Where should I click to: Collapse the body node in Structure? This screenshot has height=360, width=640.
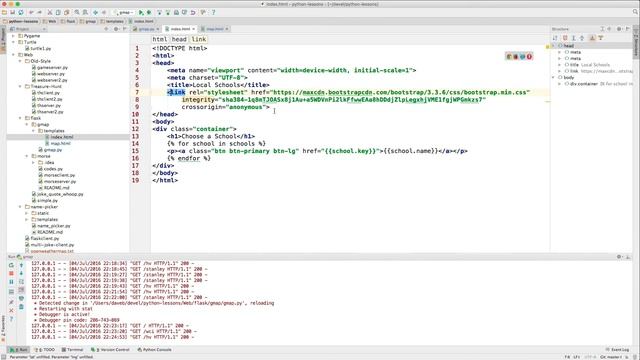[x=554, y=77]
